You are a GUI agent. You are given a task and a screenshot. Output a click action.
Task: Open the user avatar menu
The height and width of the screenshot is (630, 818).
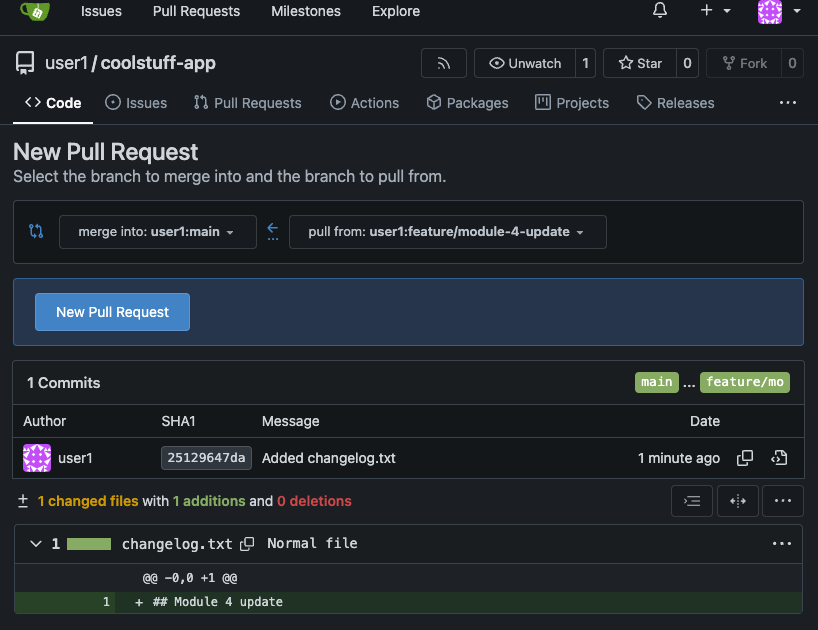[768, 11]
